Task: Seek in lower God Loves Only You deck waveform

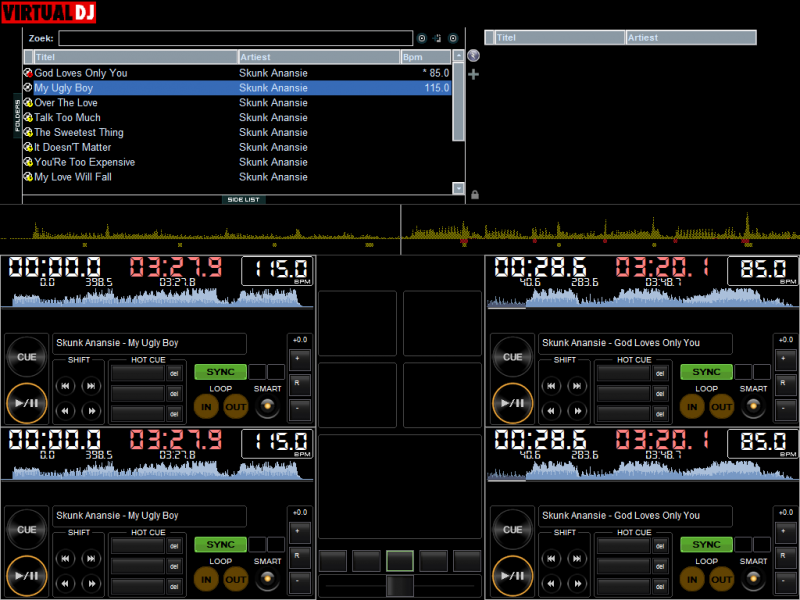Action: pos(642,470)
